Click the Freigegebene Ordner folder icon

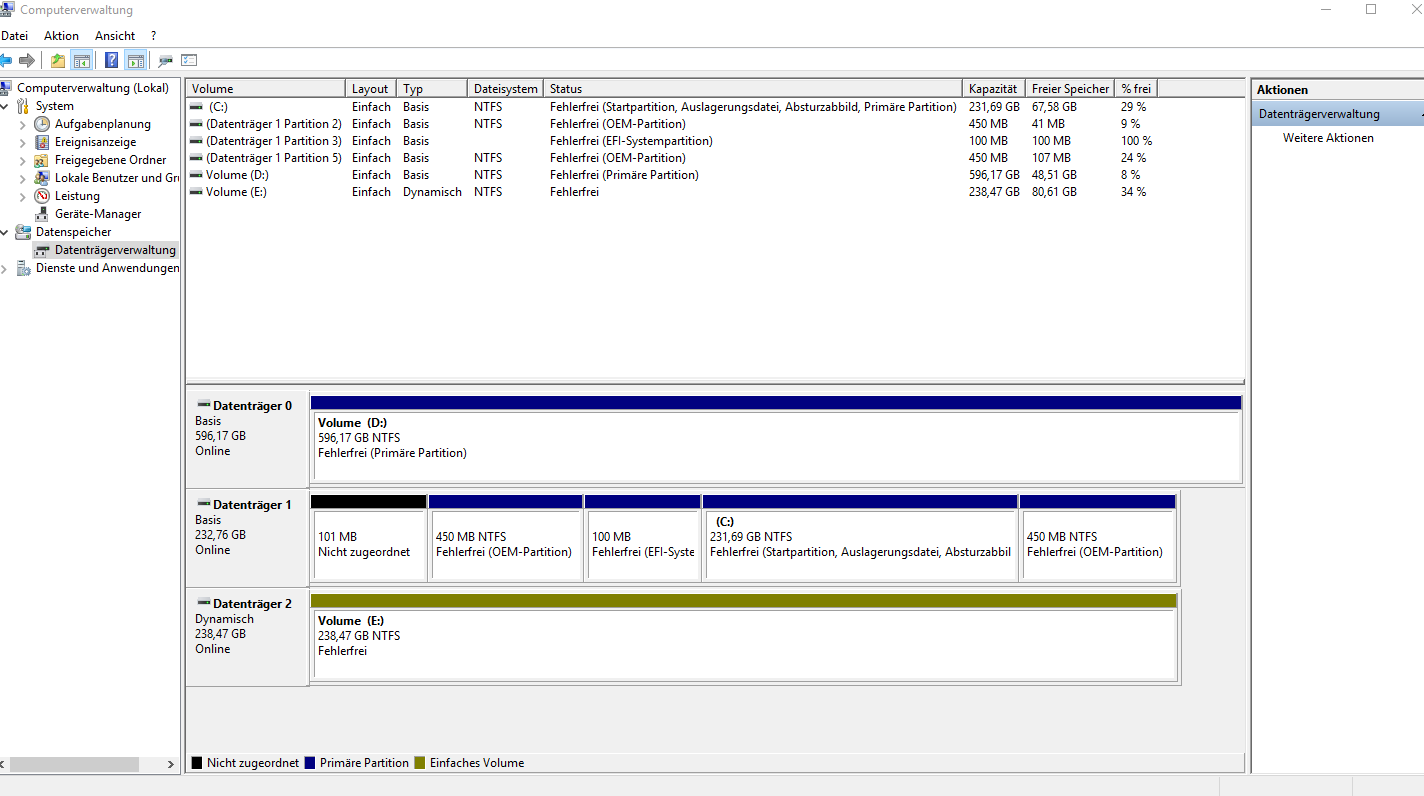point(42,160)
